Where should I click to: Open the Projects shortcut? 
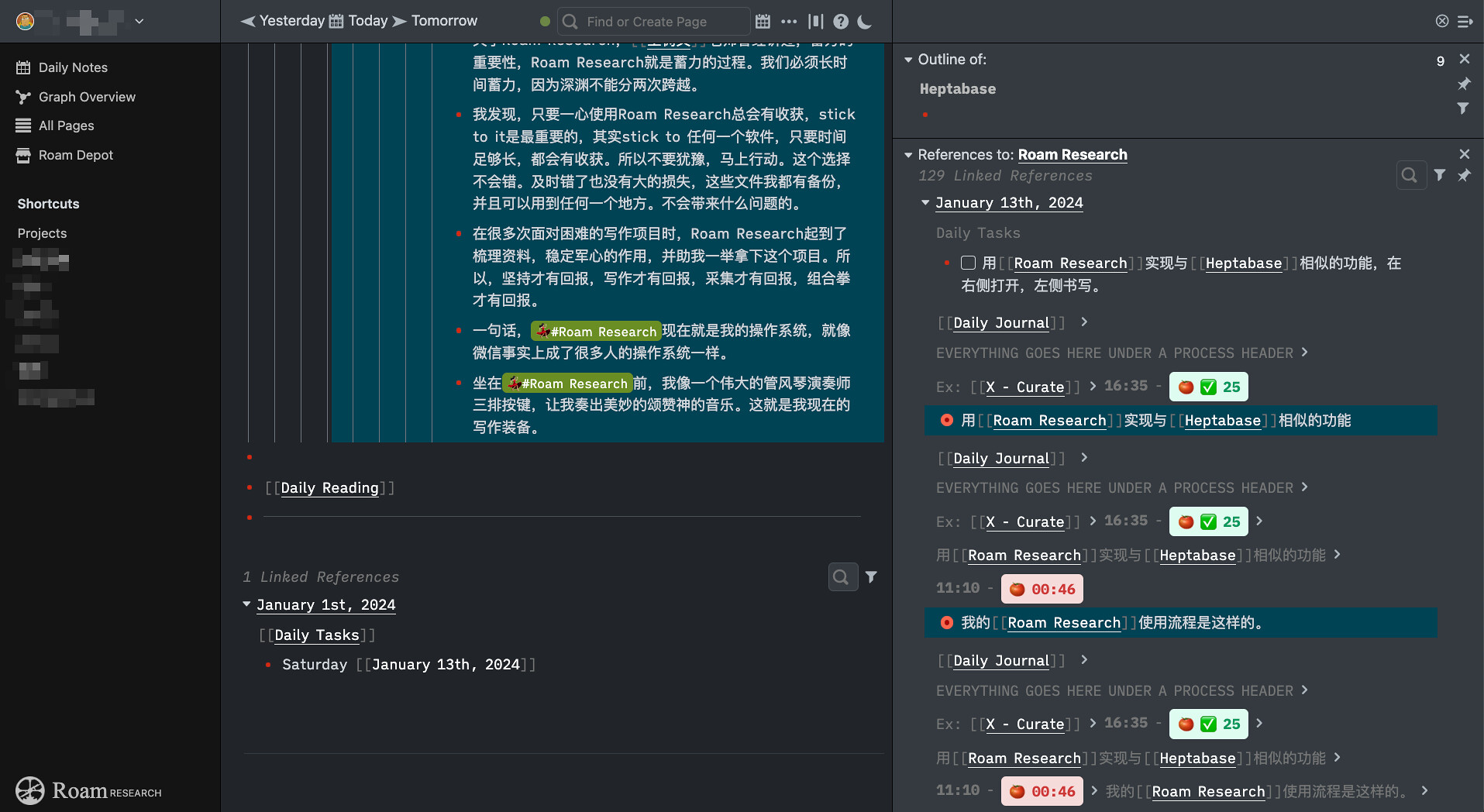tap(42, 233)
